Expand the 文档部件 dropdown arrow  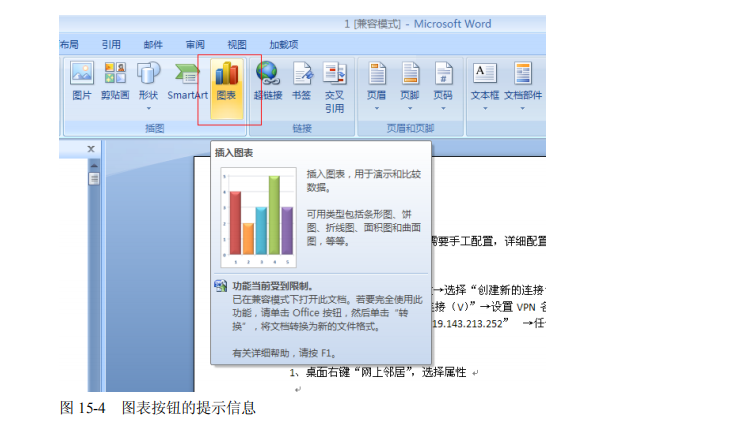(x=523, y=109)
